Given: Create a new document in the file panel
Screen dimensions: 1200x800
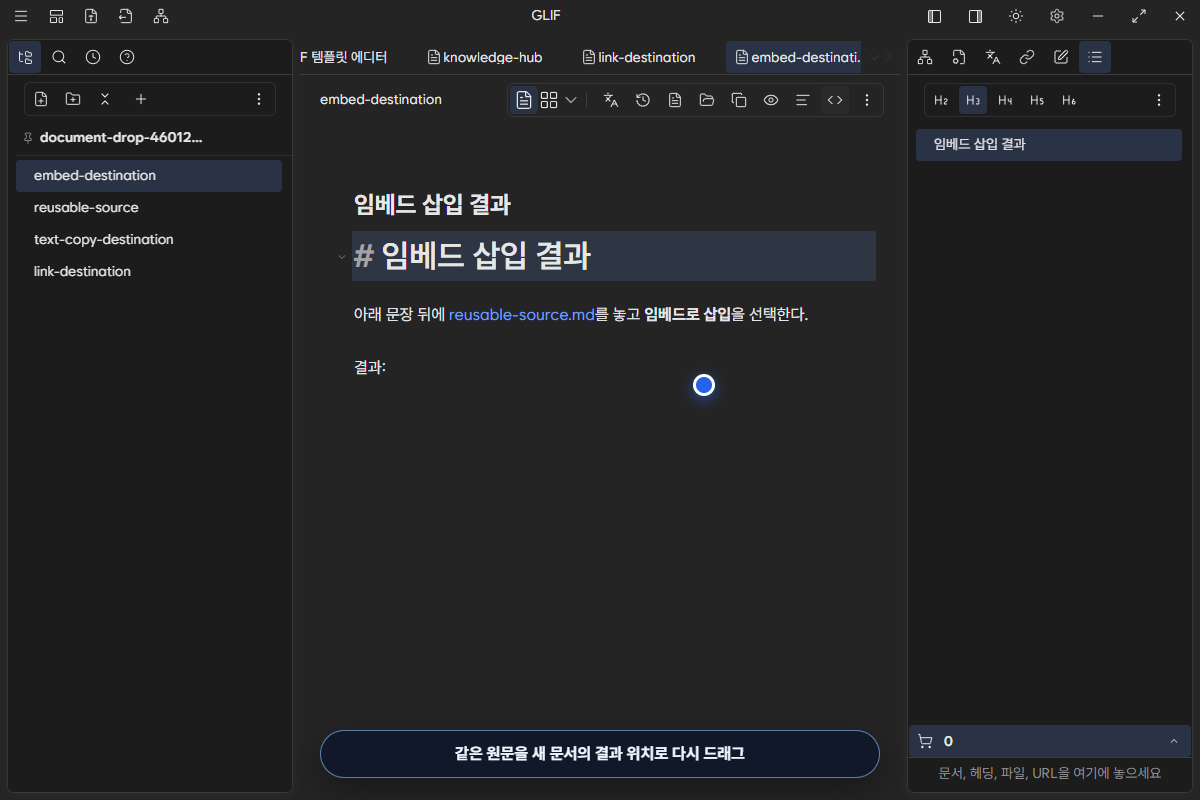Looking at the screenshot, I should [41, 99].
